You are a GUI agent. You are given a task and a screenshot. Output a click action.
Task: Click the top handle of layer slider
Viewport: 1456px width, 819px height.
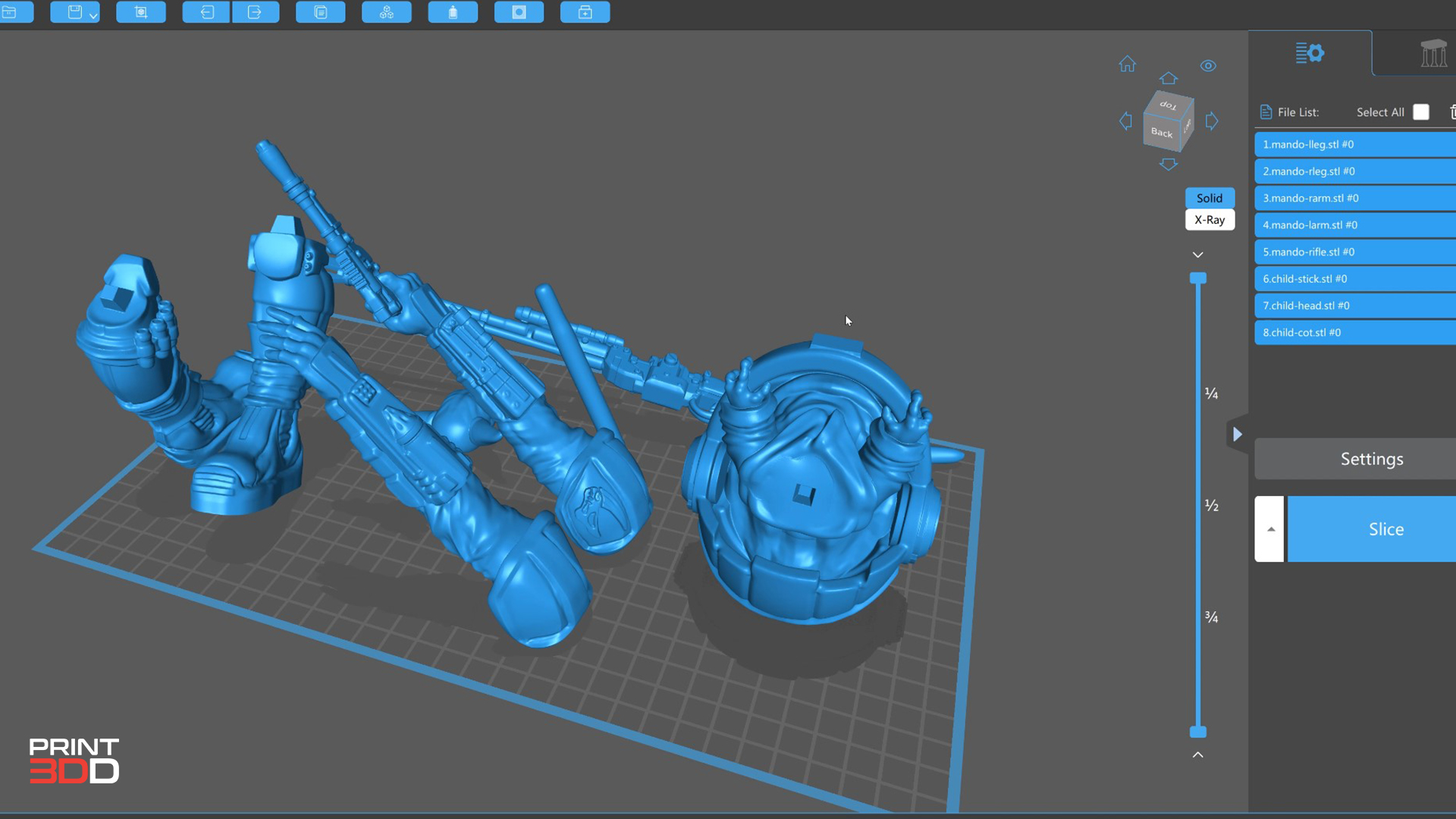tap(1198, 278)
